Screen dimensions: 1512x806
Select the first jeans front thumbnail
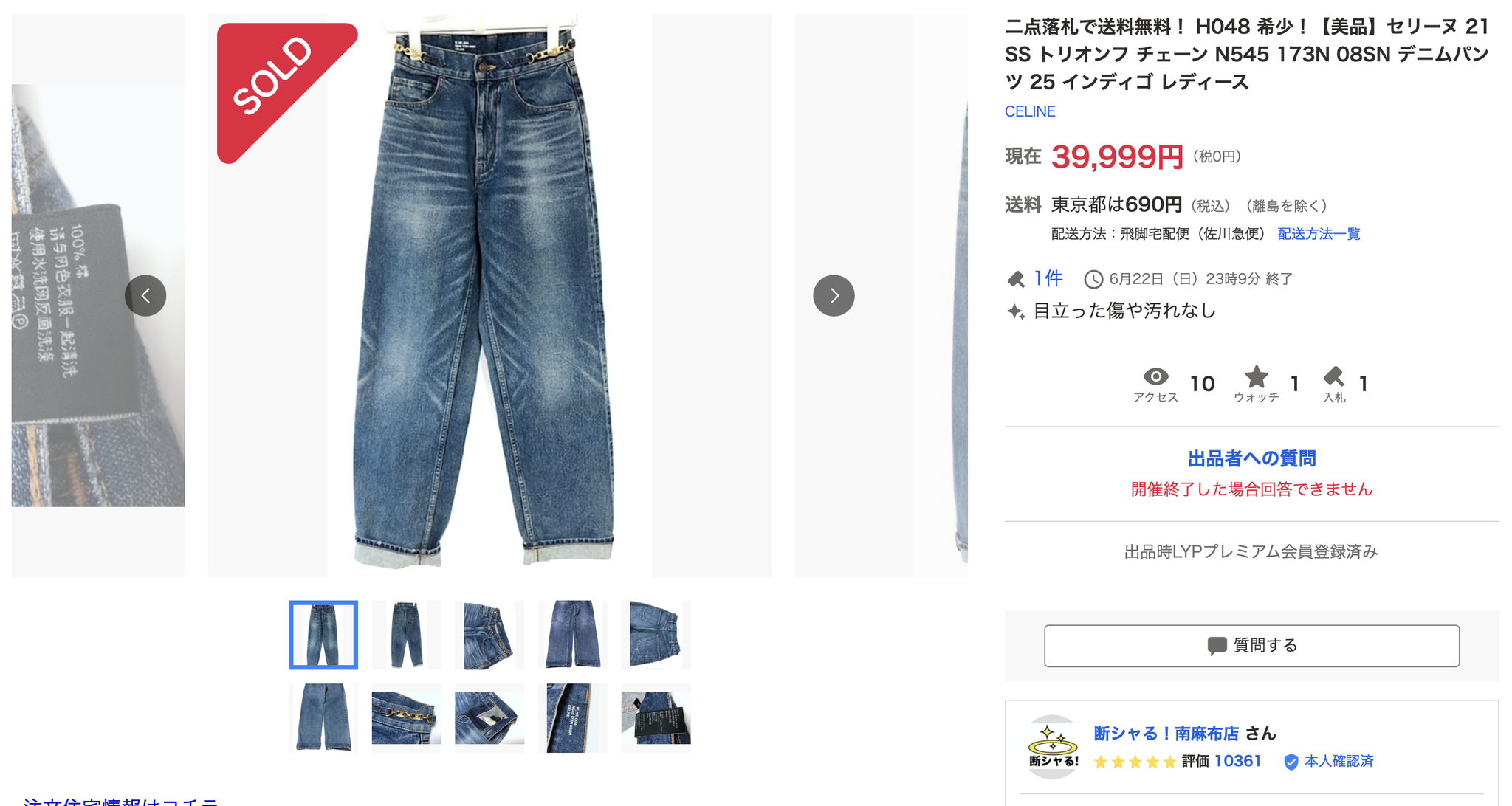323,635
